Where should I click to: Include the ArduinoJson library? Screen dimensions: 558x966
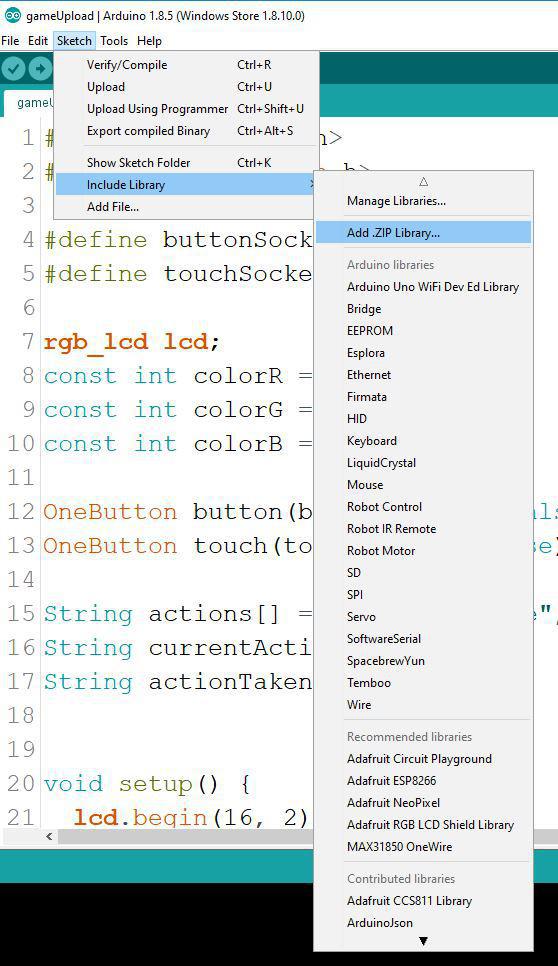coord(423,923)
